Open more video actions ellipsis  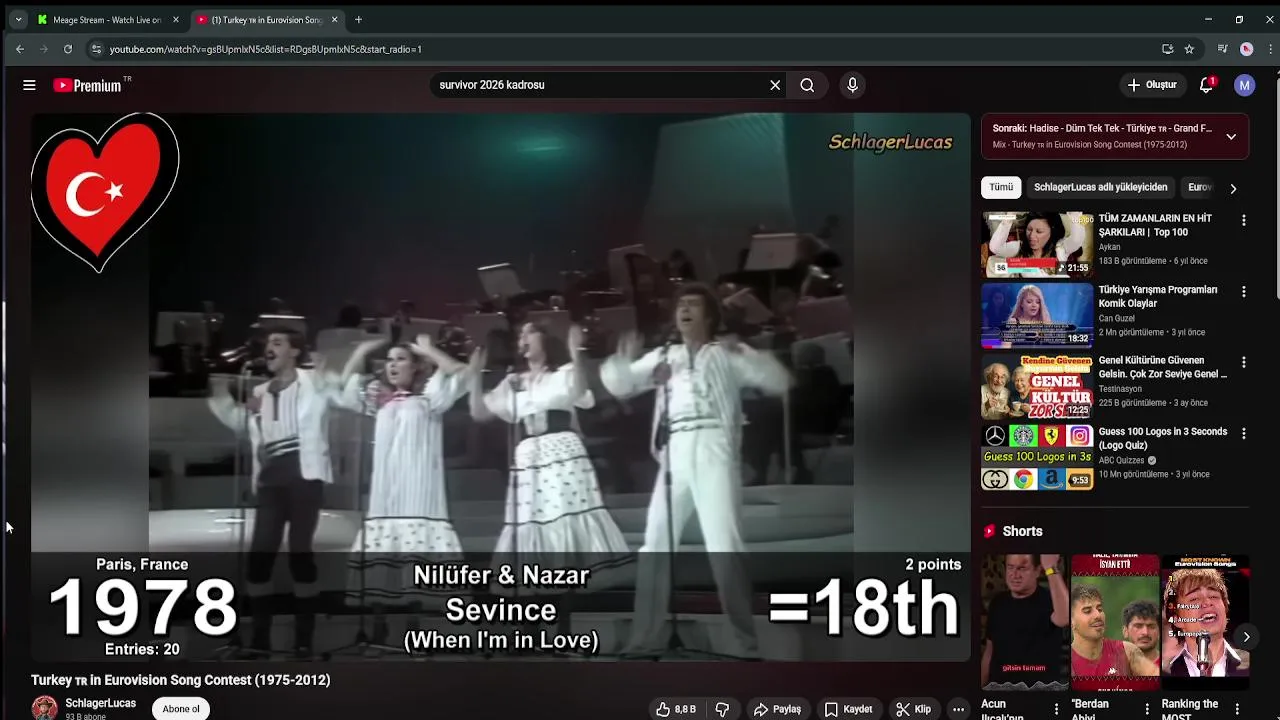click(958, 709)
